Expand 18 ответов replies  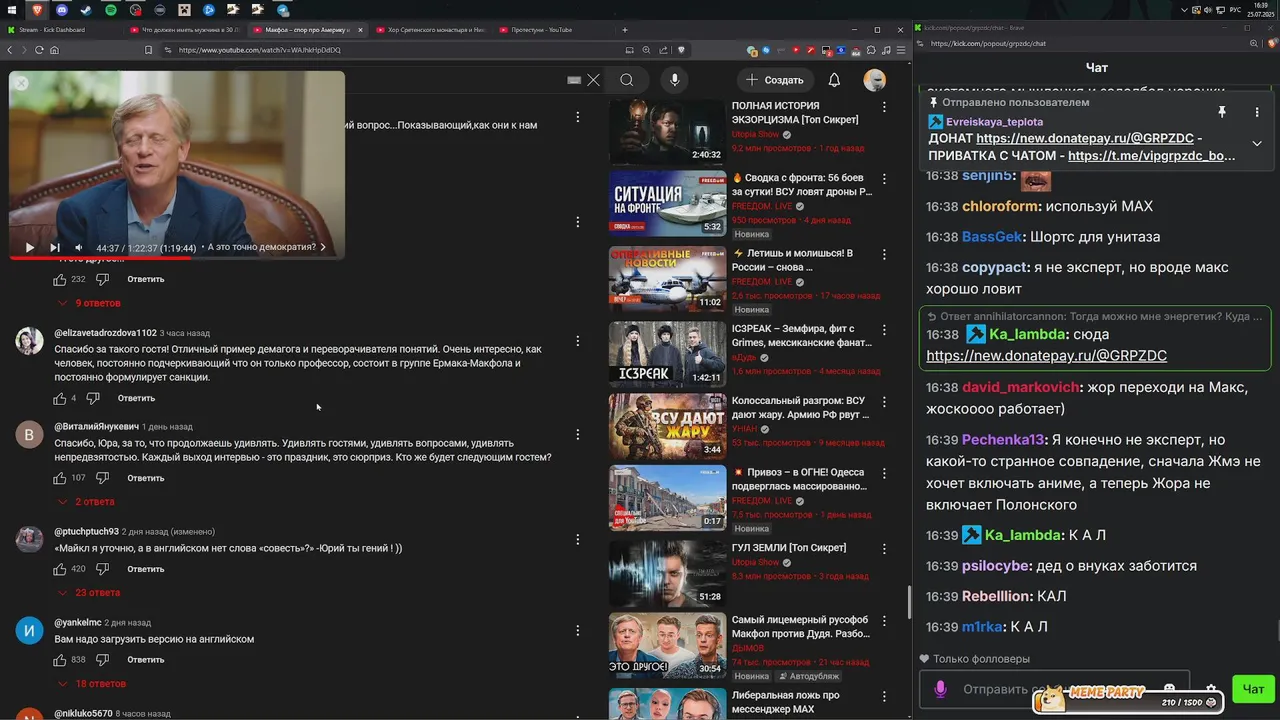92,684
